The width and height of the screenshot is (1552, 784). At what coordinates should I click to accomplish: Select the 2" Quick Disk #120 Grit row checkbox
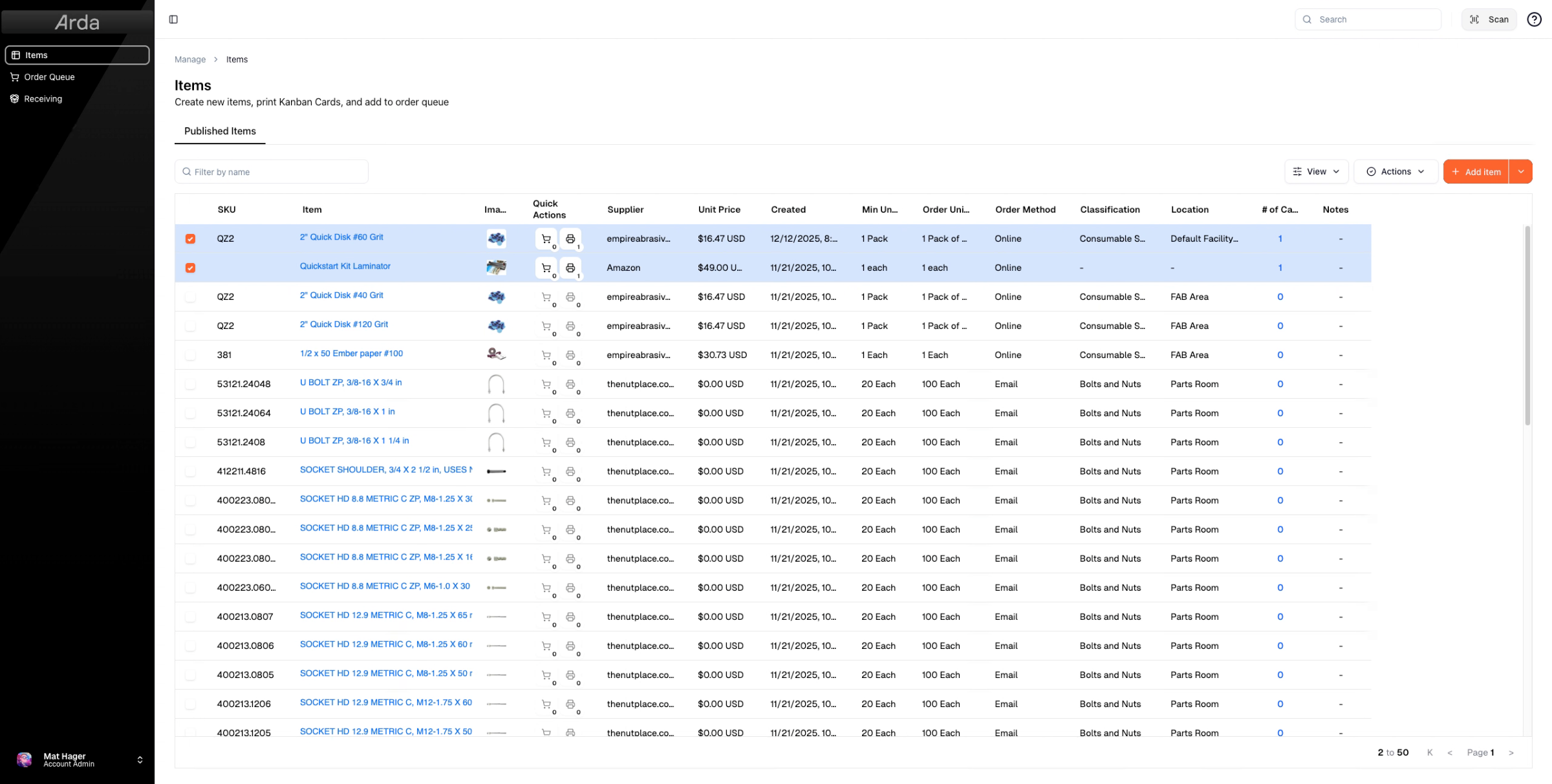(x=190, y=326)
